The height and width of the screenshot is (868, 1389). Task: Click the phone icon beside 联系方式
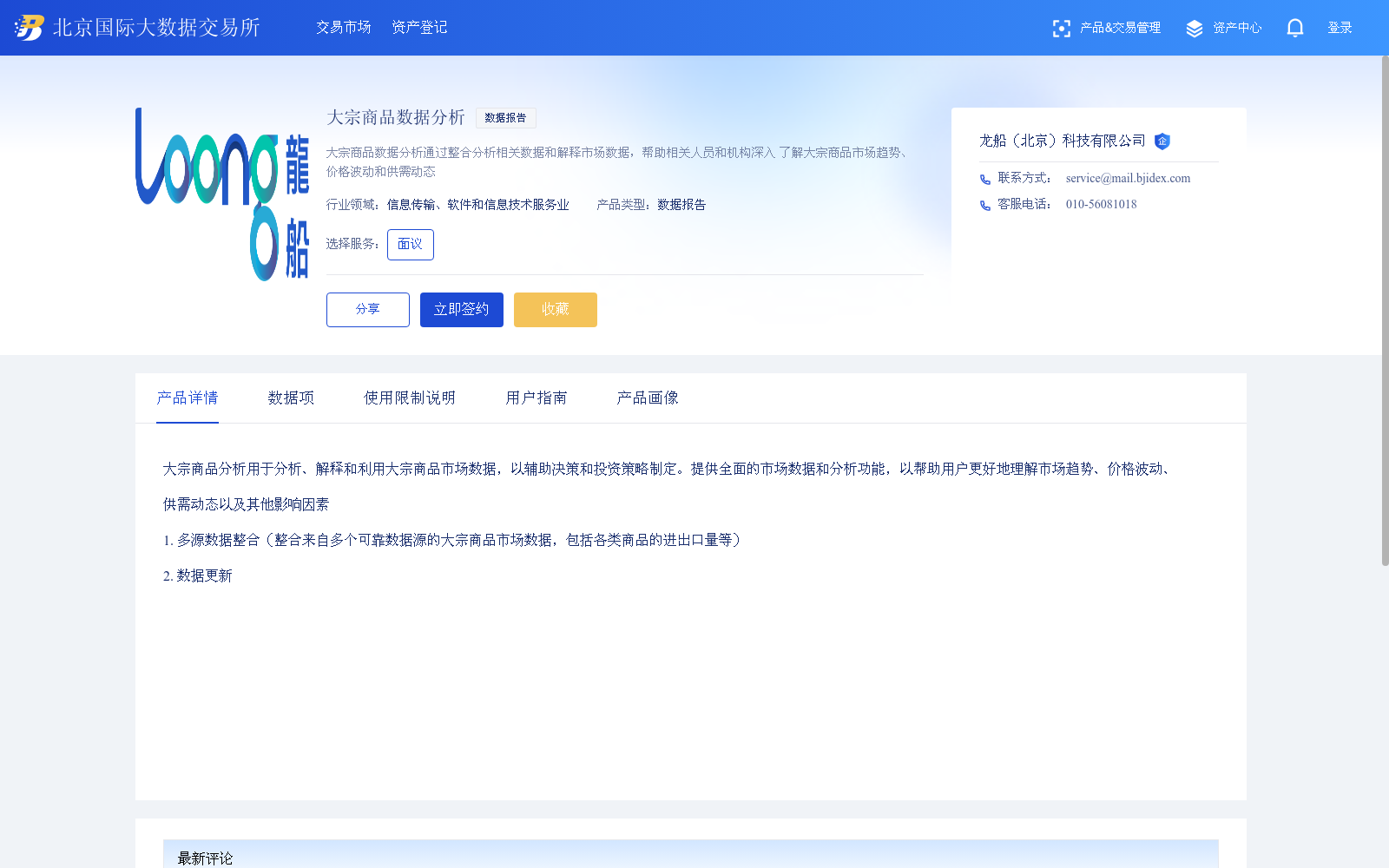[x=985, y=180]
